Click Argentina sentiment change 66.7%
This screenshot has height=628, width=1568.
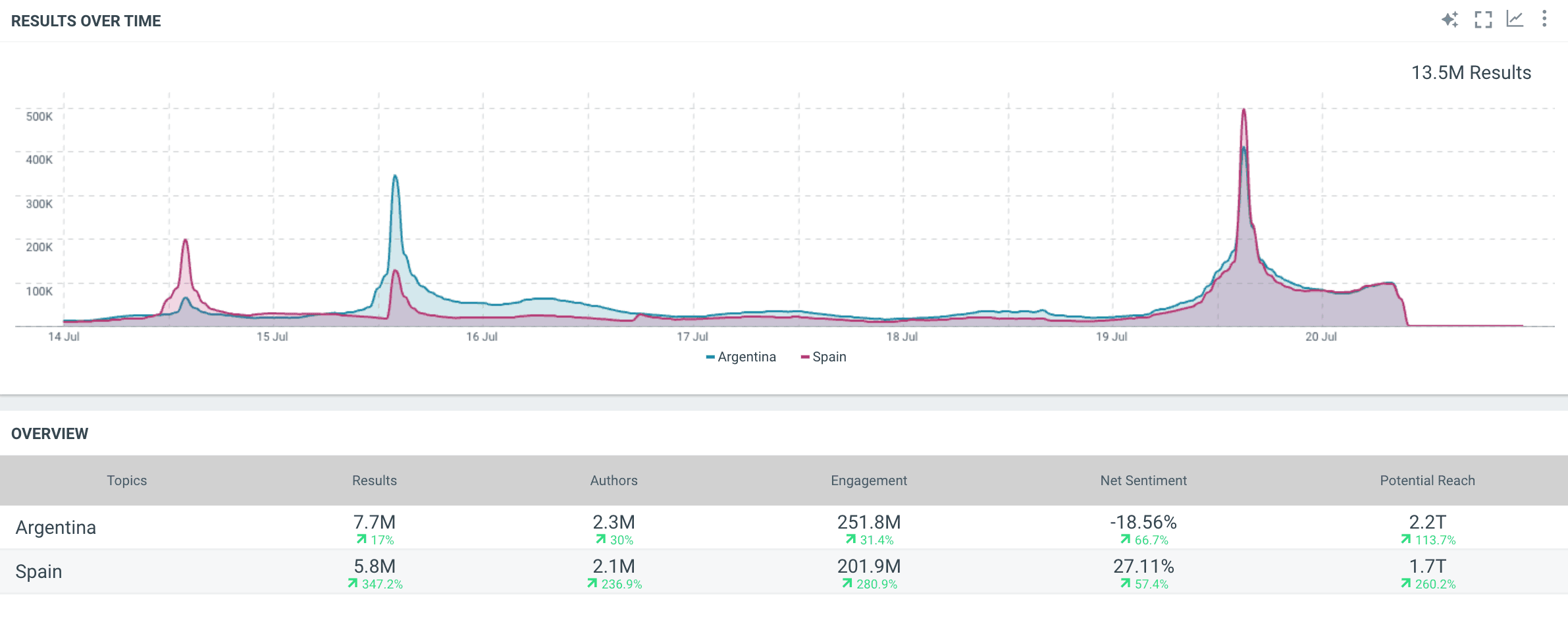click(x=1144, y=540)
